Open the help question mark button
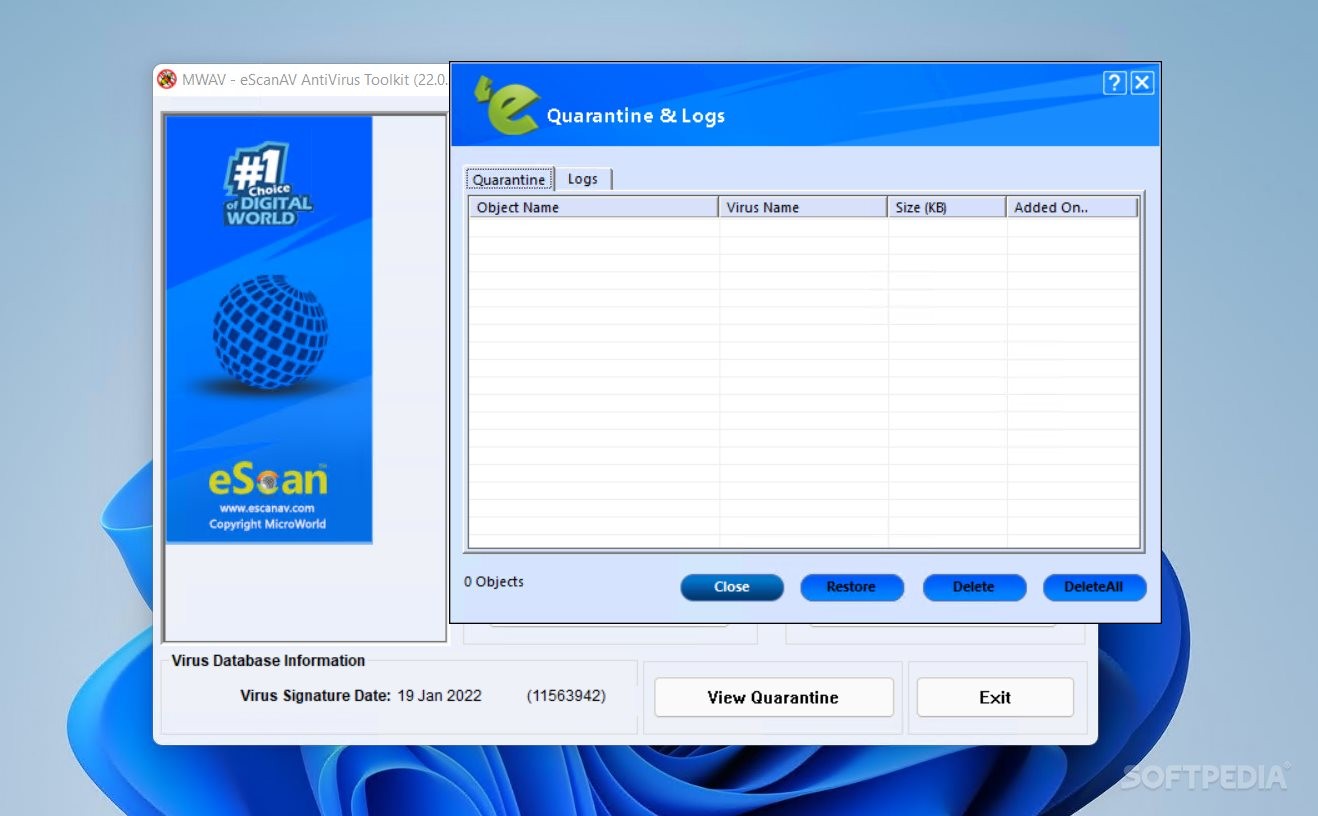The width and height of the screenshot is (1318, 816). [1114, 83]
